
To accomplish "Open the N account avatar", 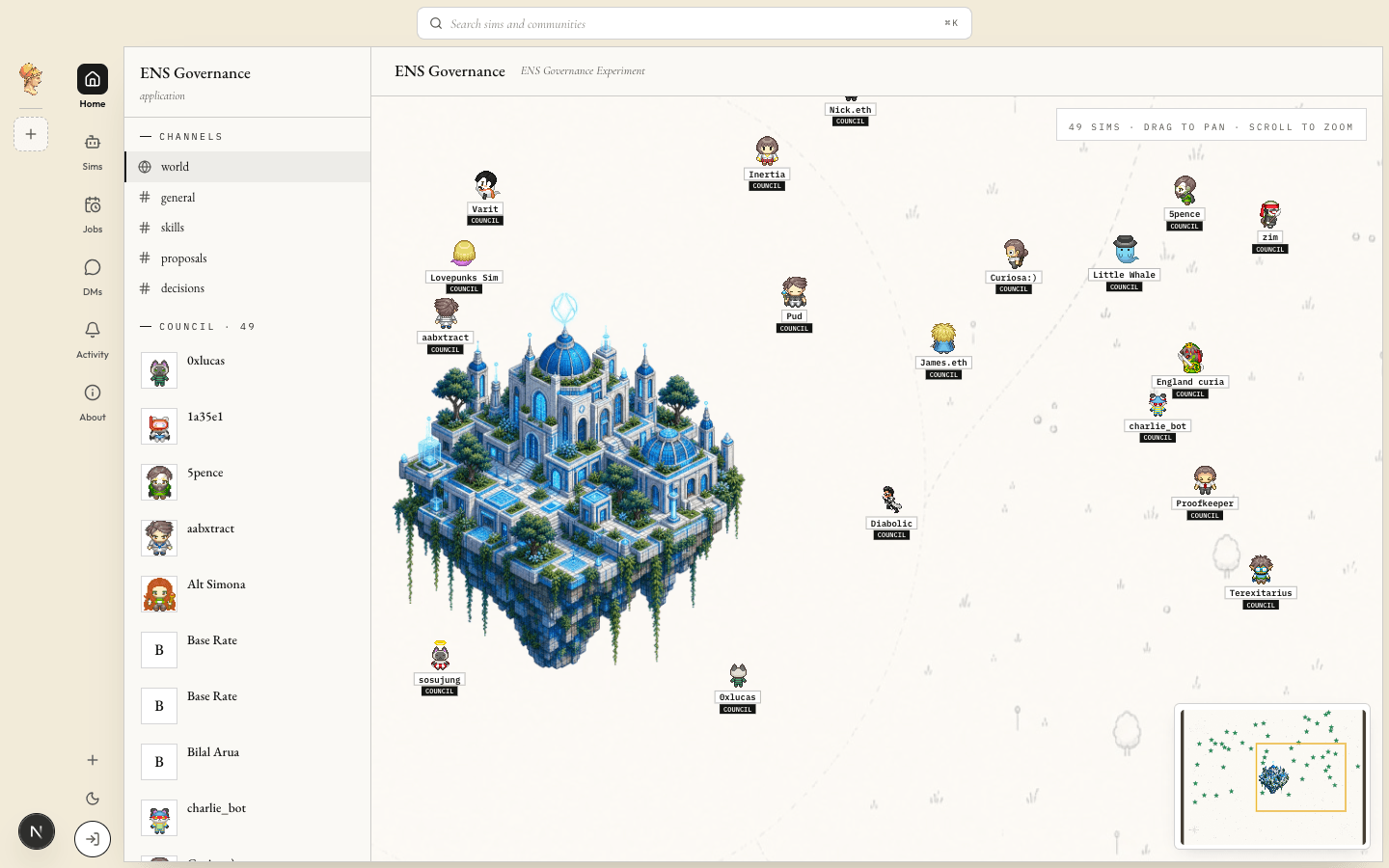I will coord(37,831).
